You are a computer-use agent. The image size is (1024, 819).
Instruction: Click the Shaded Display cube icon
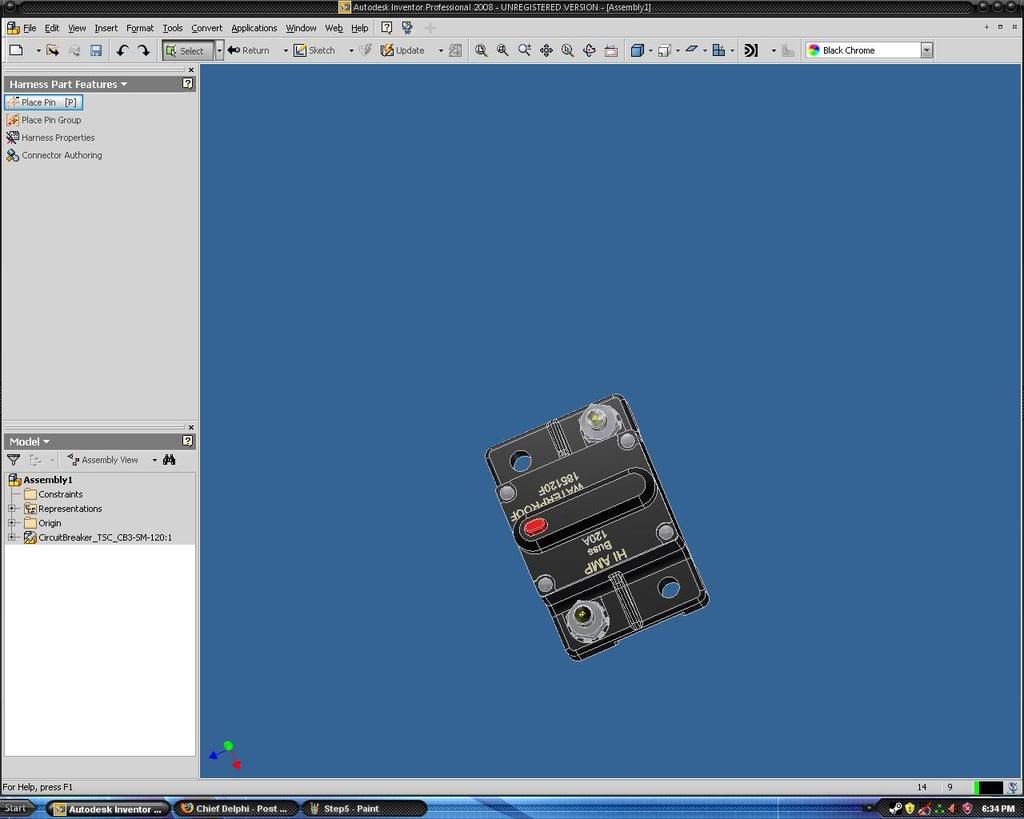[637, 50]
